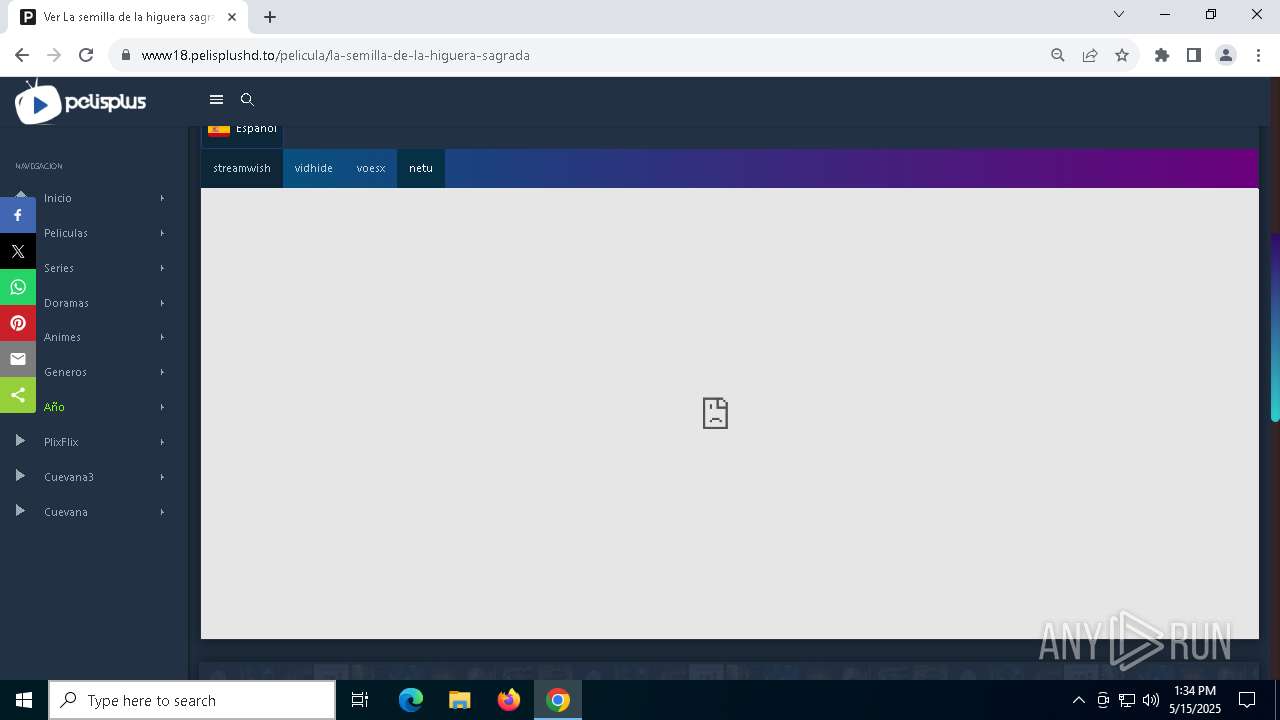Screen dimensions: 1280x720
Task: Open the Peliculas navigation link
Action: [66, 233]
